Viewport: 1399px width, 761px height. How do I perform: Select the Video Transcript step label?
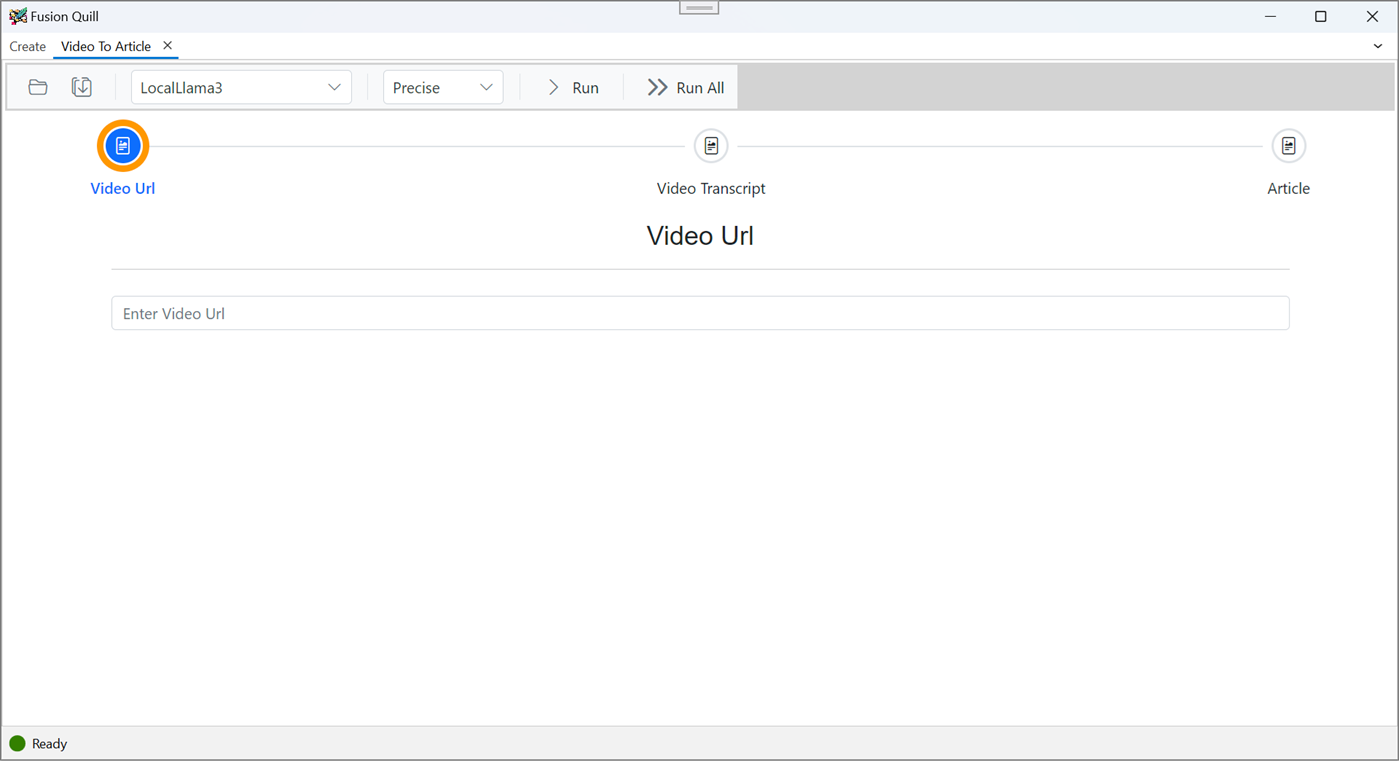pyautogui.click(x=710, y=188)
